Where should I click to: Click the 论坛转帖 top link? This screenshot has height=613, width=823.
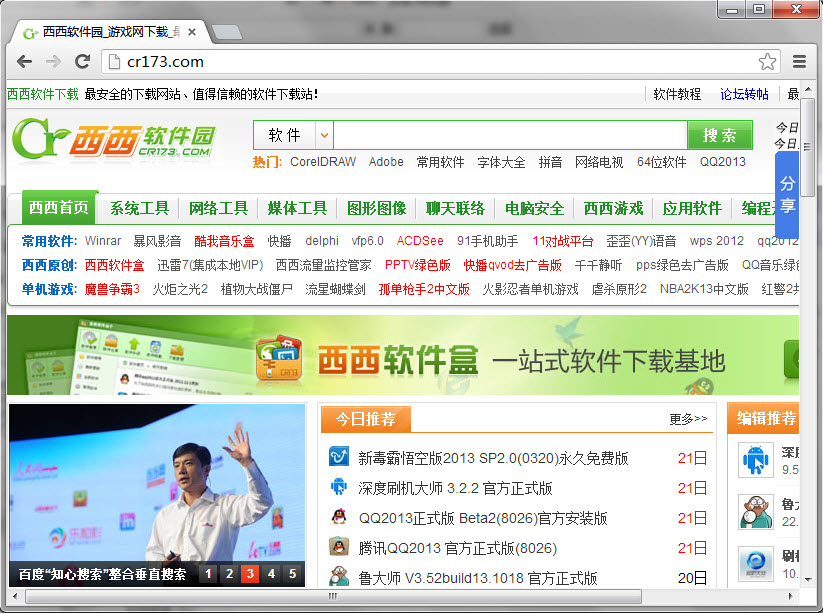[x=744, y=94]
